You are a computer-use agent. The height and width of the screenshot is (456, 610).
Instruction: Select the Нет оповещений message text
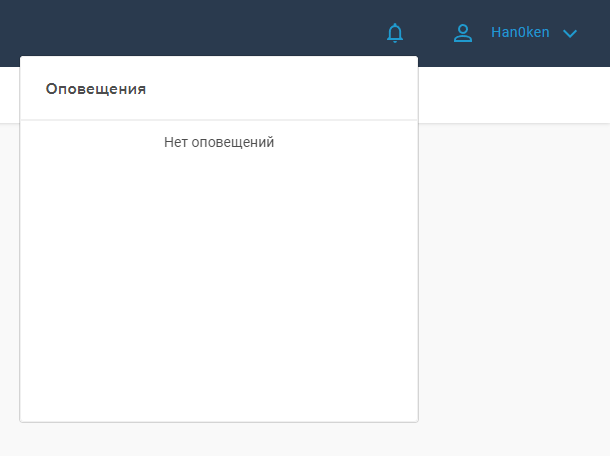[x=219, y=143]
